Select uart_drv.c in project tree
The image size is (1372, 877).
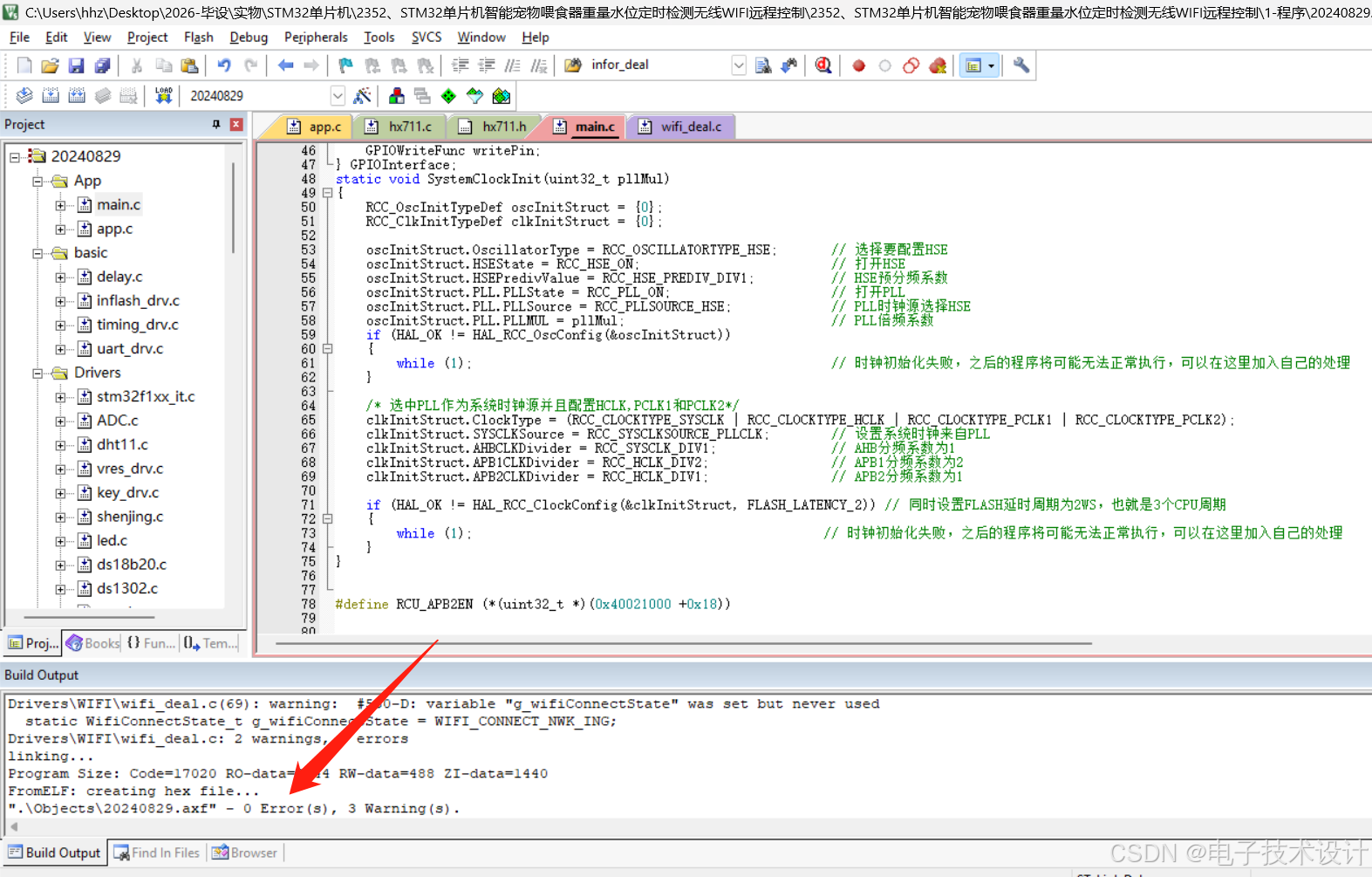[130, 349]
